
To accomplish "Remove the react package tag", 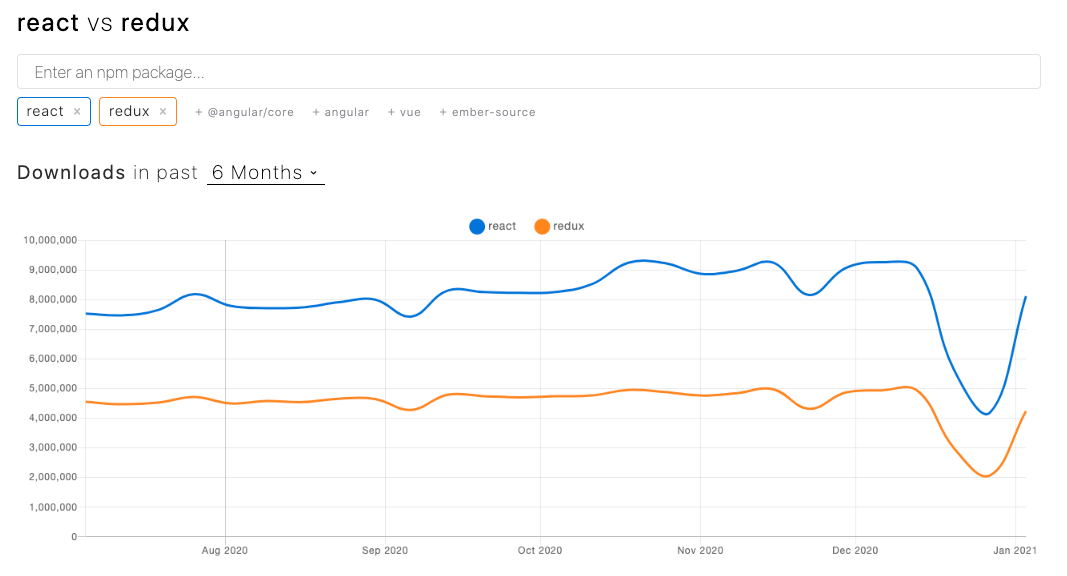I will click(77, 112).
